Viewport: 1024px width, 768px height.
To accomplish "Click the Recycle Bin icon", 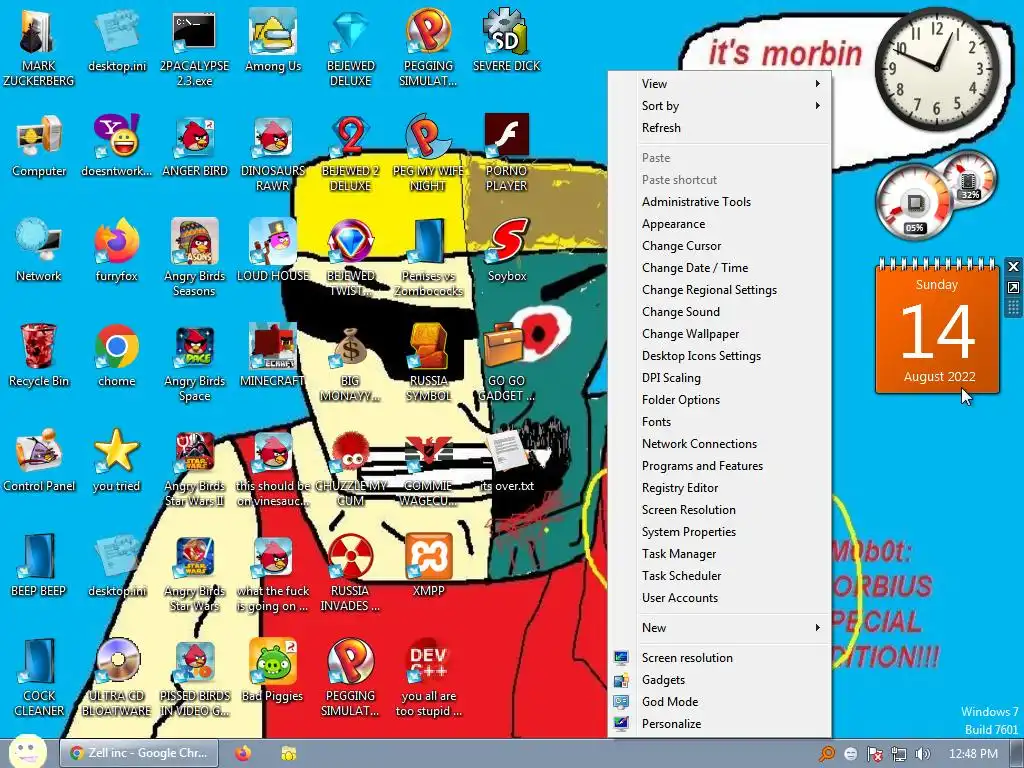I will point(39,356).
